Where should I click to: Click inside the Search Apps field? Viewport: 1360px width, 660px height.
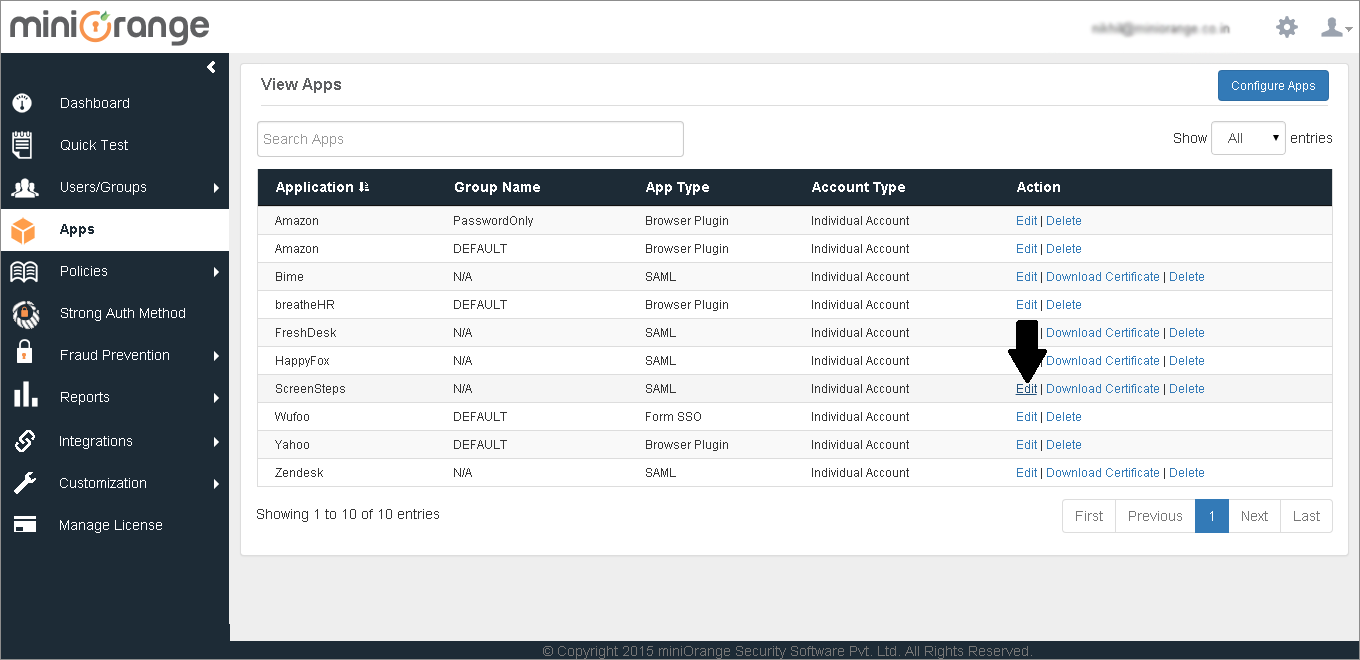click(x=470, y=139)
